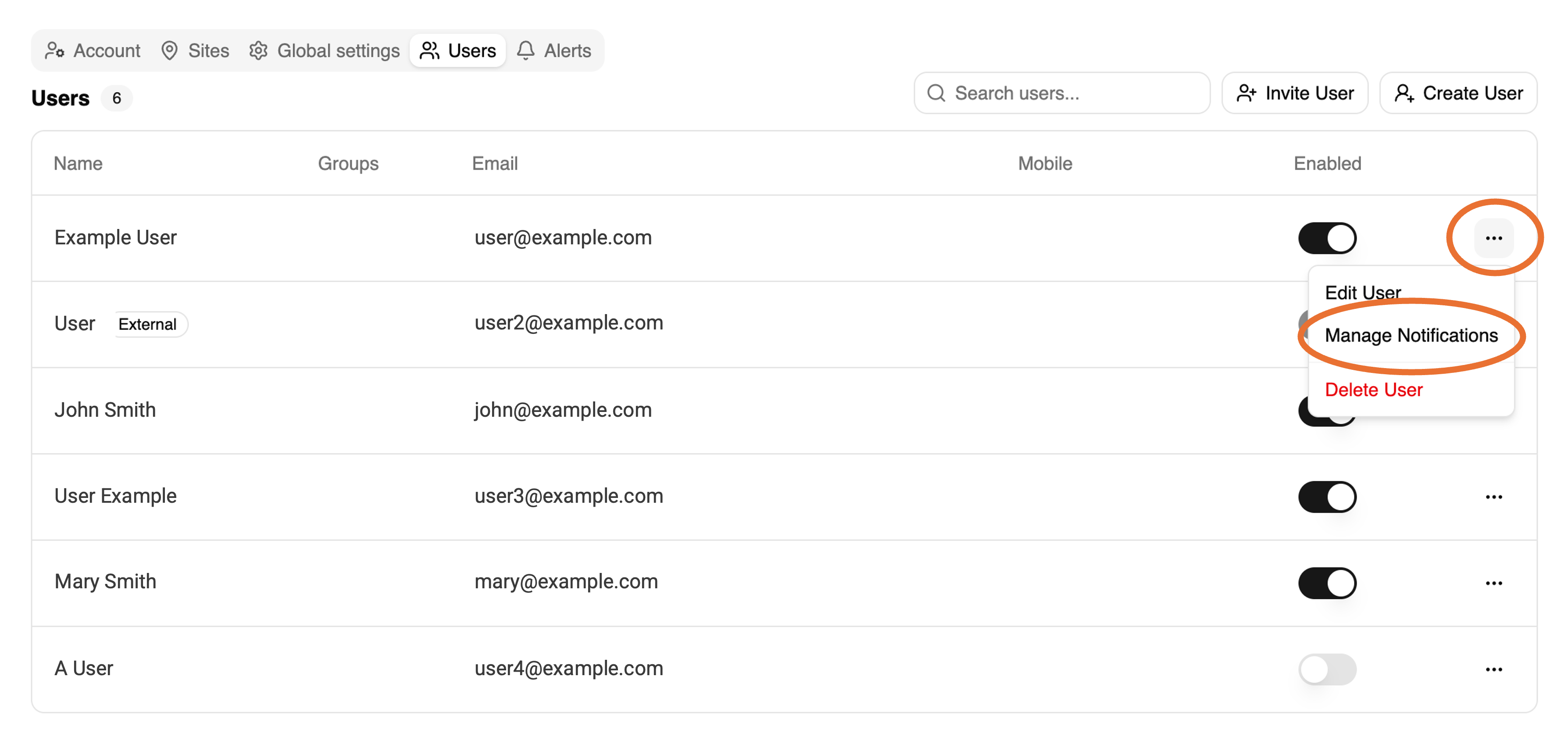Go to the Alerts tab
This screenshot has width=1568, height=748.
(x=554, y=50)
